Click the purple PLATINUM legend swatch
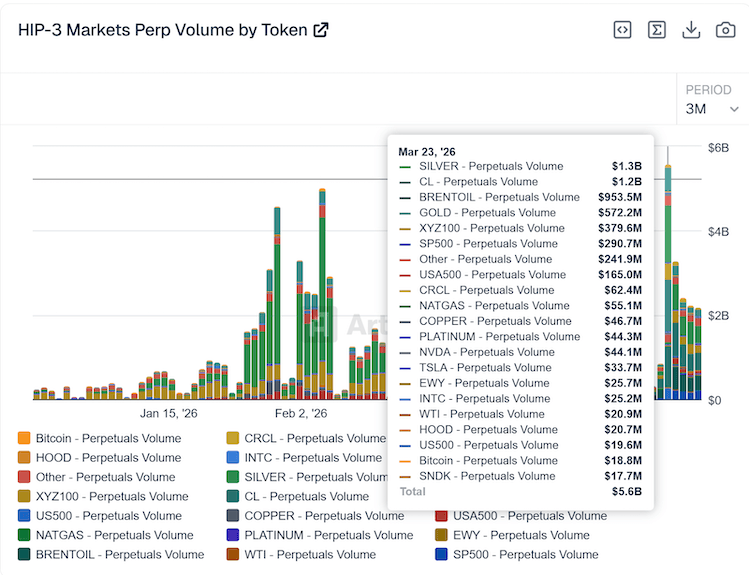The image size is (749, 575). [x=233, y=535]
